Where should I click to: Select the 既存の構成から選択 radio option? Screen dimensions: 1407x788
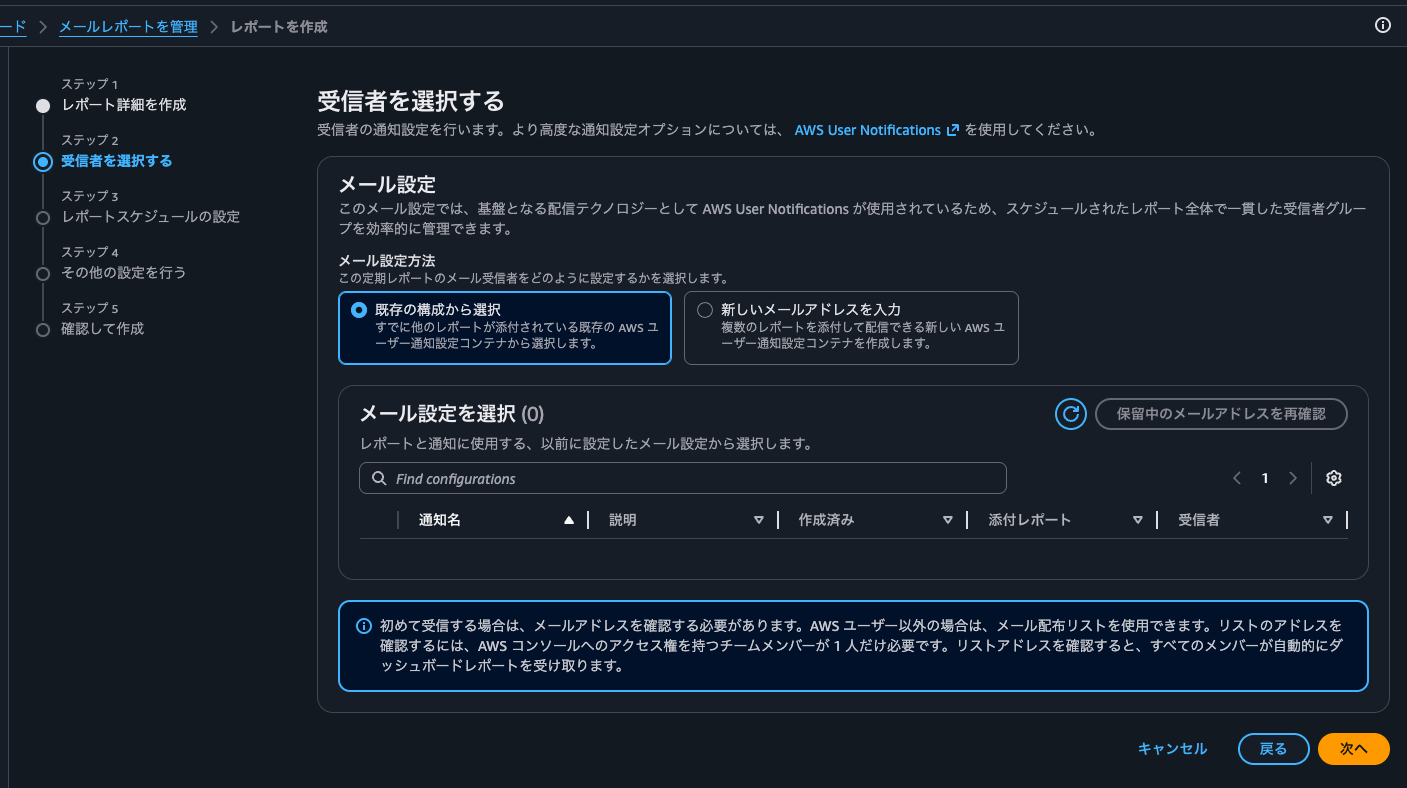point(359,310)
